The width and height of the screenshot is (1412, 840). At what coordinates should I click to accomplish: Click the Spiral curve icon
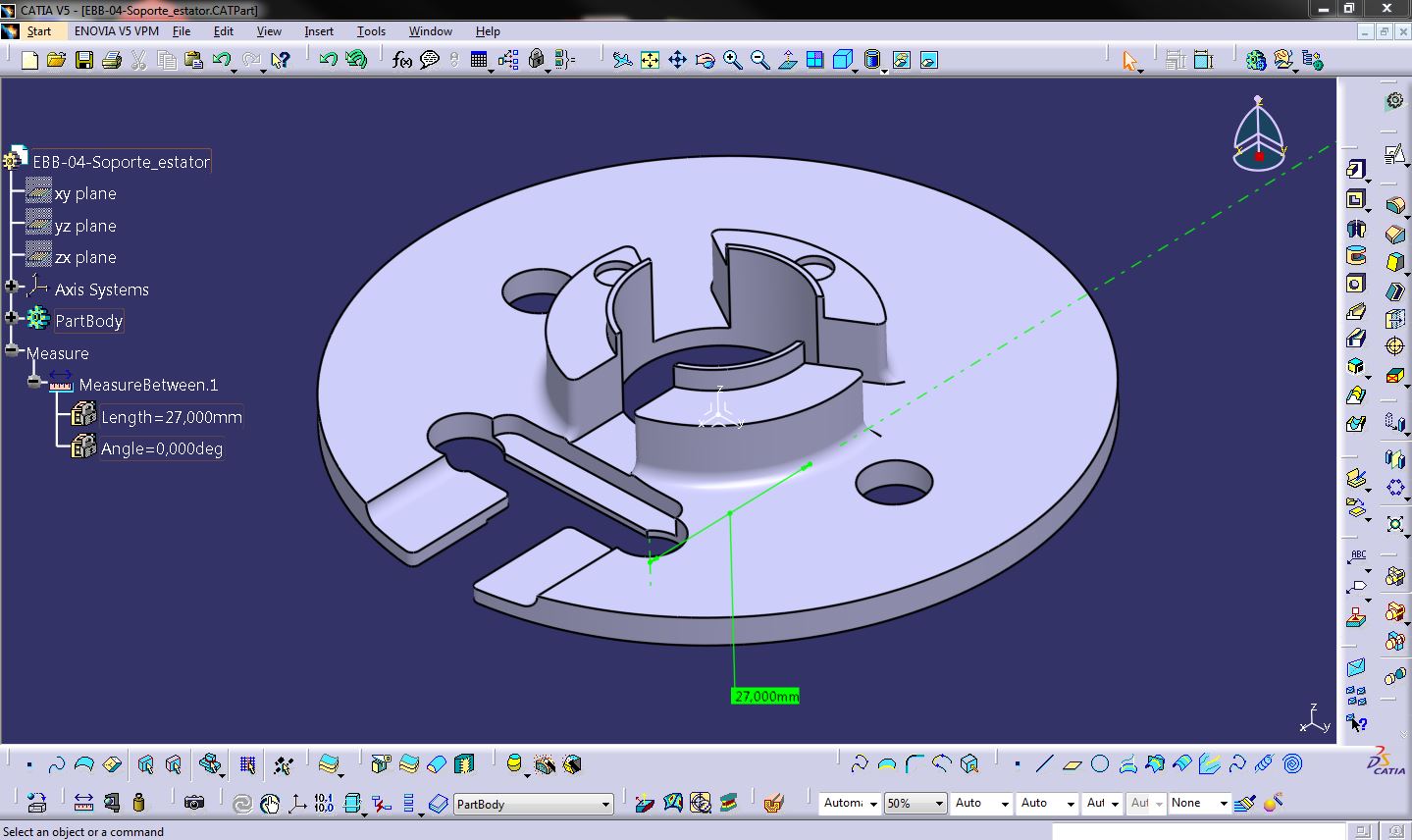point(1292,763)
